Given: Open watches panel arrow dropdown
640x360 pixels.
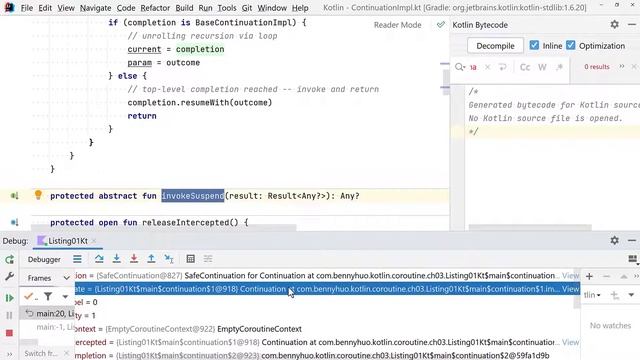Looking at the screenshot, I should click(x=631, y=295).
